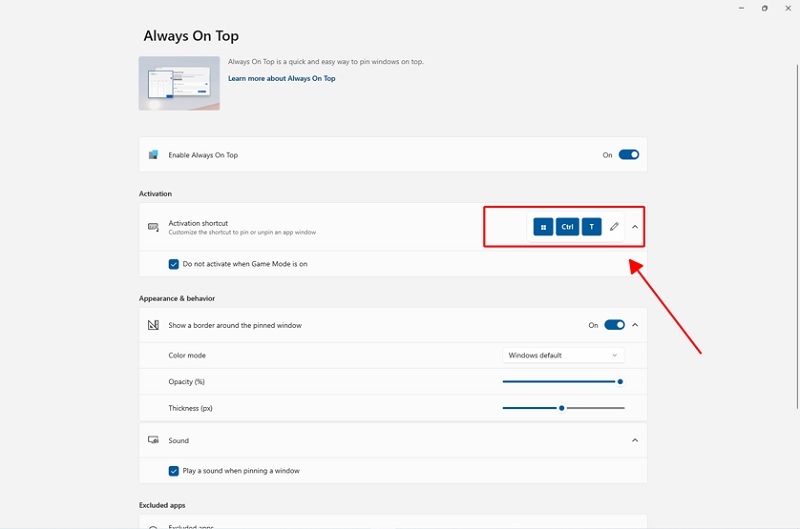
Task: Click the Sound section icon
Action: coord(153,440)
